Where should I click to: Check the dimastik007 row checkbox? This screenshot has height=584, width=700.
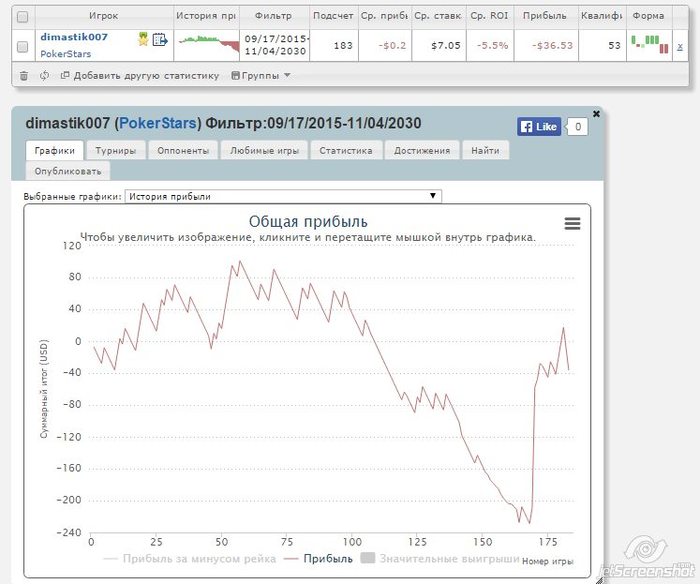pos(22,46)
